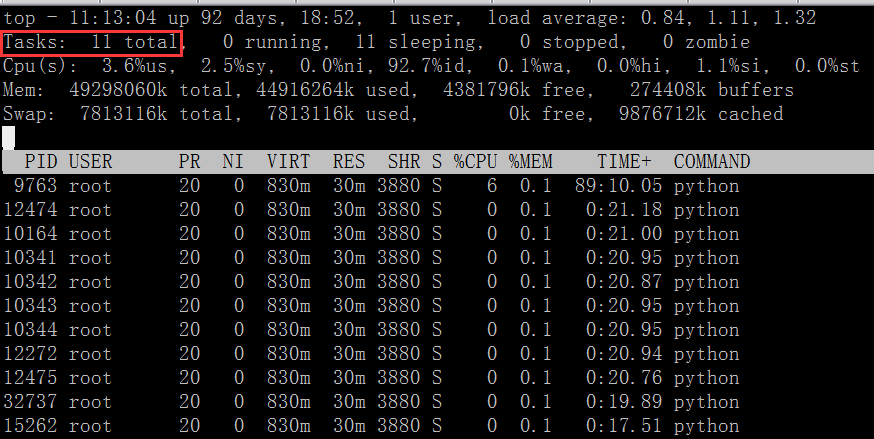Click the RES column header
Screen dimensions: 874x439
349,162
